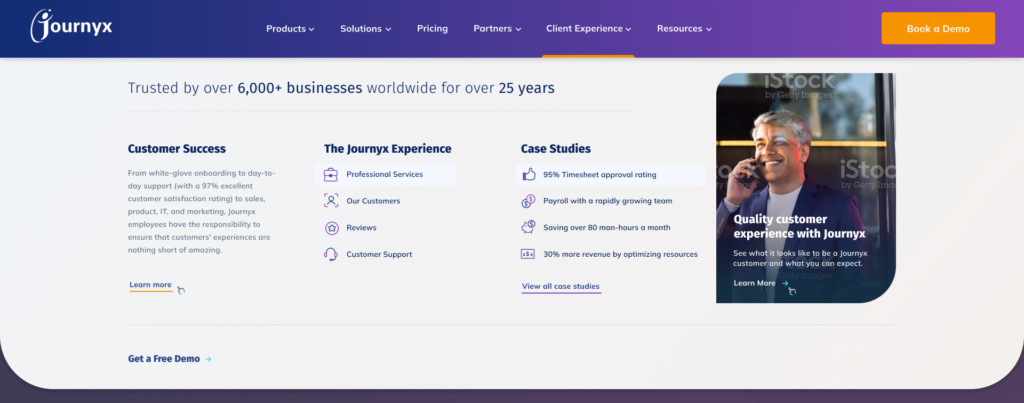1024x403 pixels.
Task: Select the Client Experience menu item
Action: pyautogui.click(x=588, y=29)
